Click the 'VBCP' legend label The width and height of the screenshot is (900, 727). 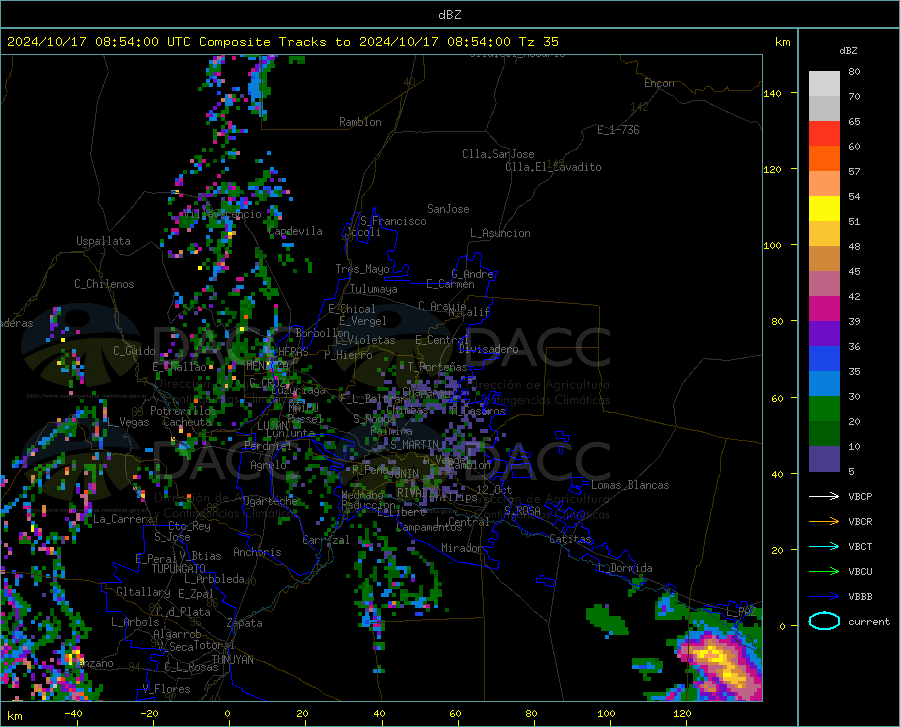click(x=860, y=496)
